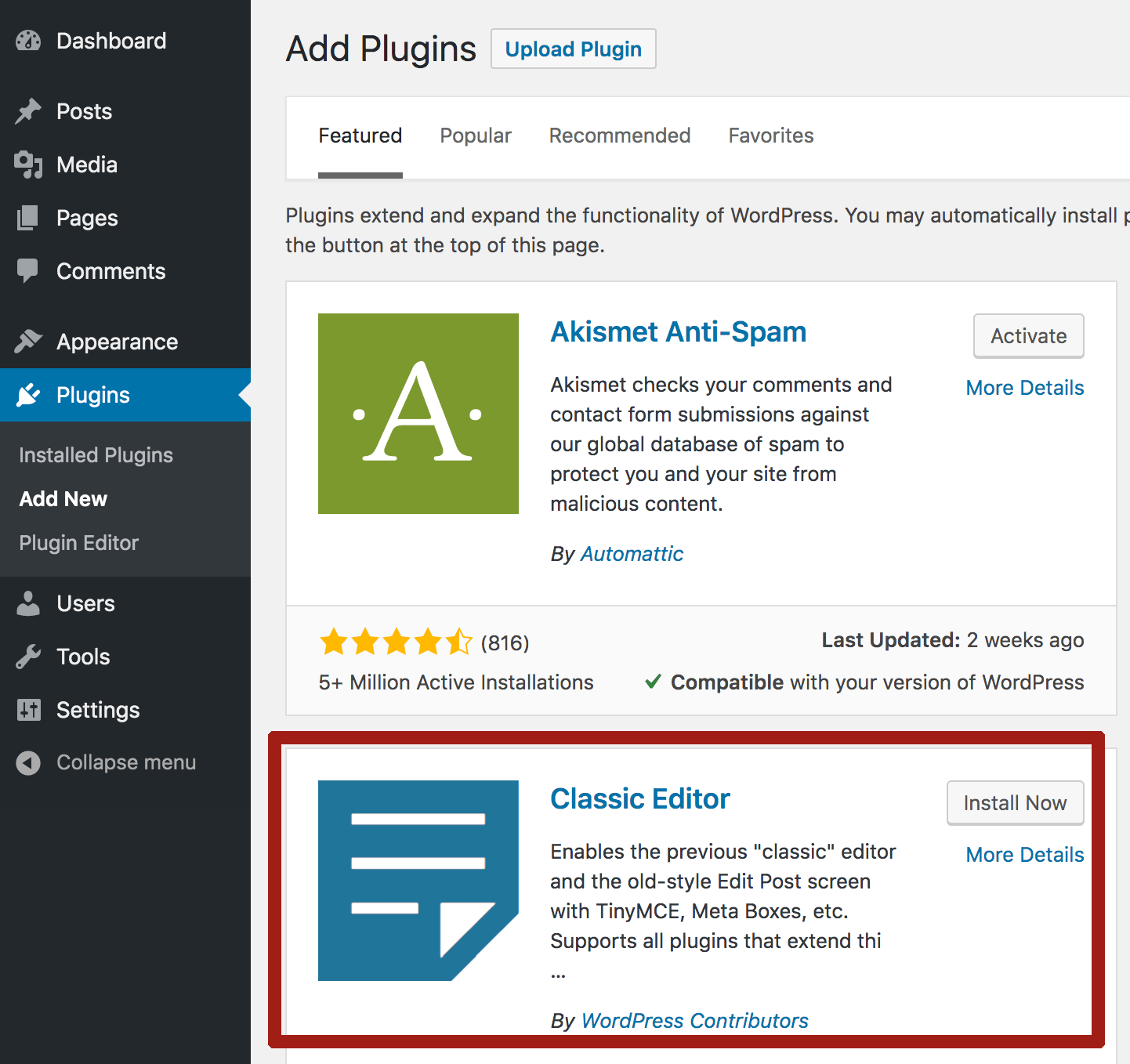Click Install Now for Classic Editor
Screen dimensions: 1130x1064
(x=1016, y=803)
